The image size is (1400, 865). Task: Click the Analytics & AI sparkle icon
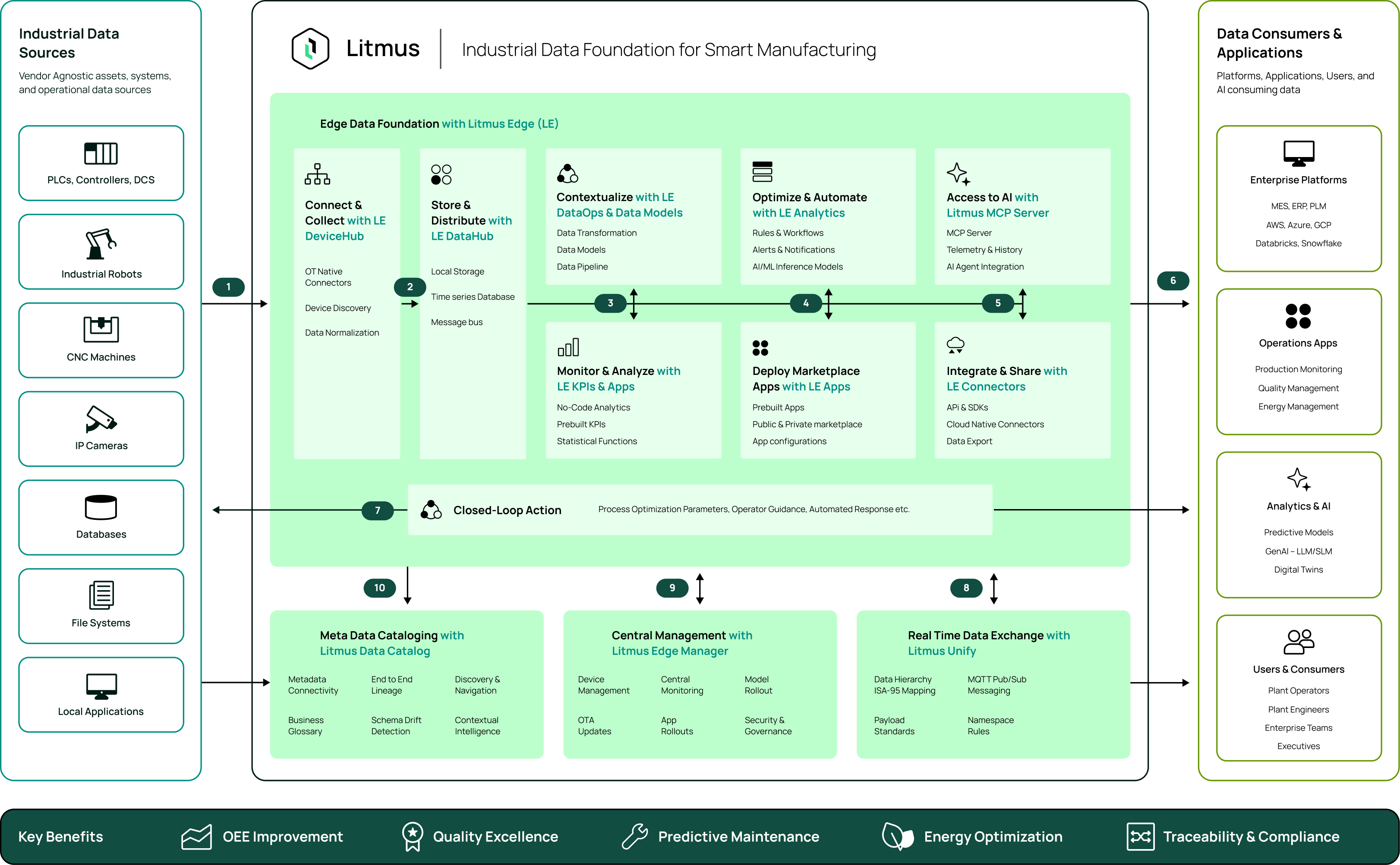pyautogui.click(x=1299, y=479)
